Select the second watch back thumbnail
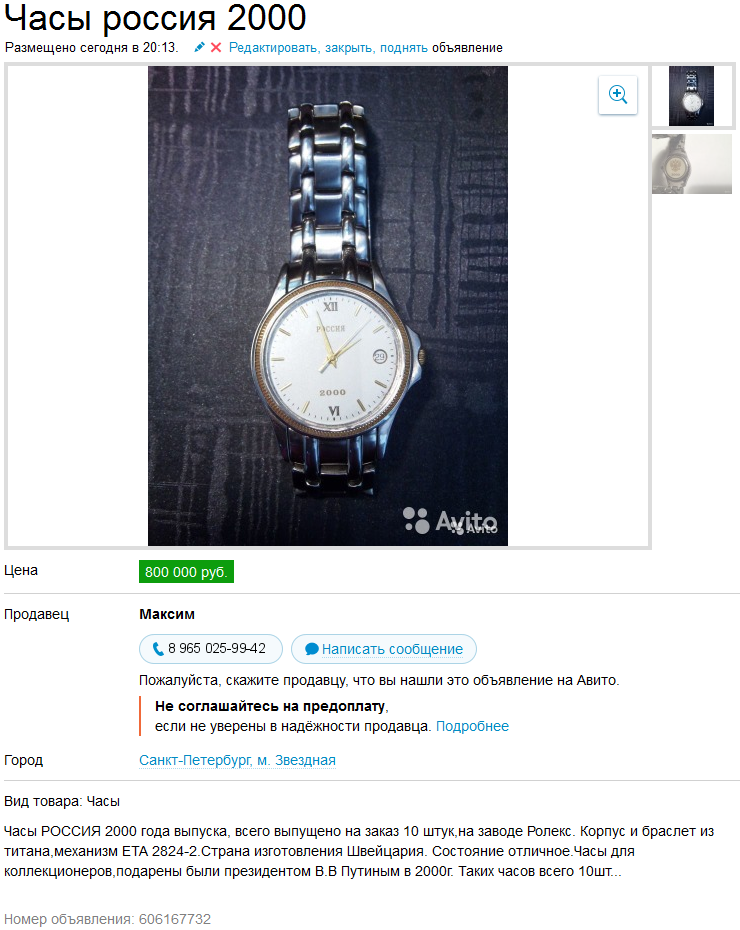Image resolution: width=740 pixels, height=930 pixels. (691, 164)
